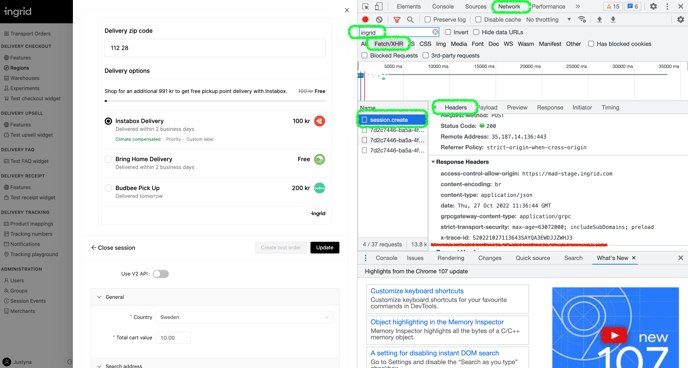Open the Rendering drawer tab
Screen dimensions: 688x368
click(451, 258)
